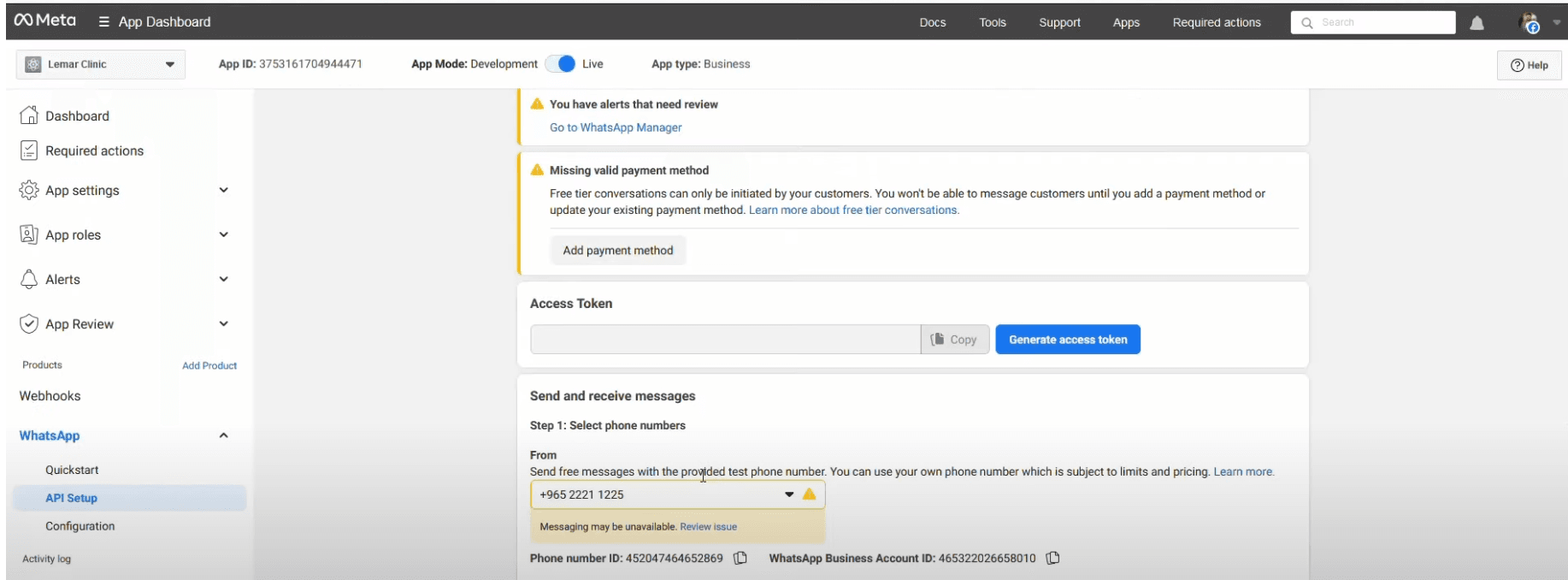Image resolution: width=1568 pixels, height=580 pixels.
Task: Open the notifications bell
Action: [x=1477, y=23]
